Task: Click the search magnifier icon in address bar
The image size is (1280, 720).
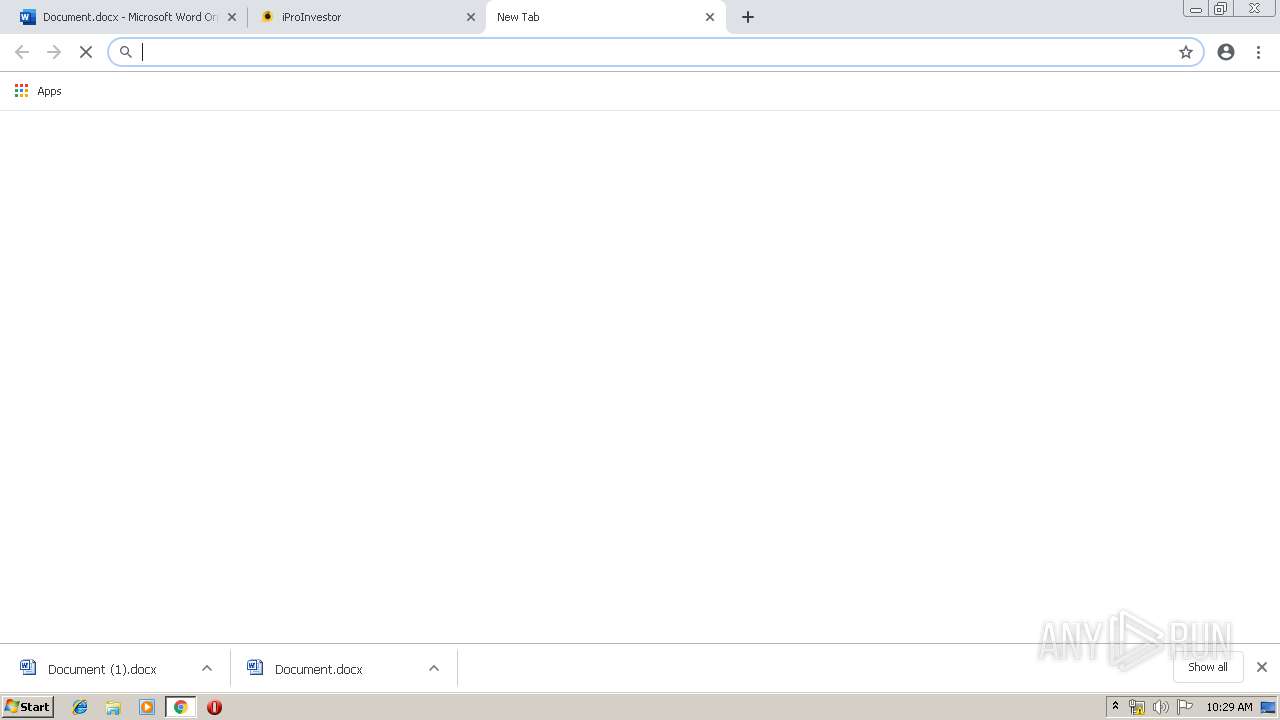Action: coord(126,52)
